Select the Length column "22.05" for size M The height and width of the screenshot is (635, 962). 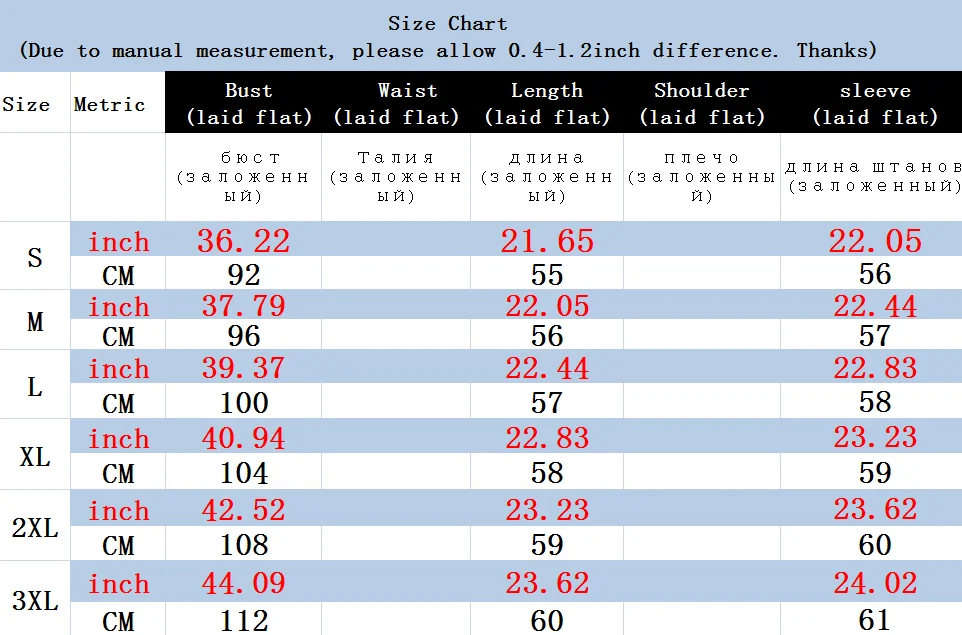point(547,306)
